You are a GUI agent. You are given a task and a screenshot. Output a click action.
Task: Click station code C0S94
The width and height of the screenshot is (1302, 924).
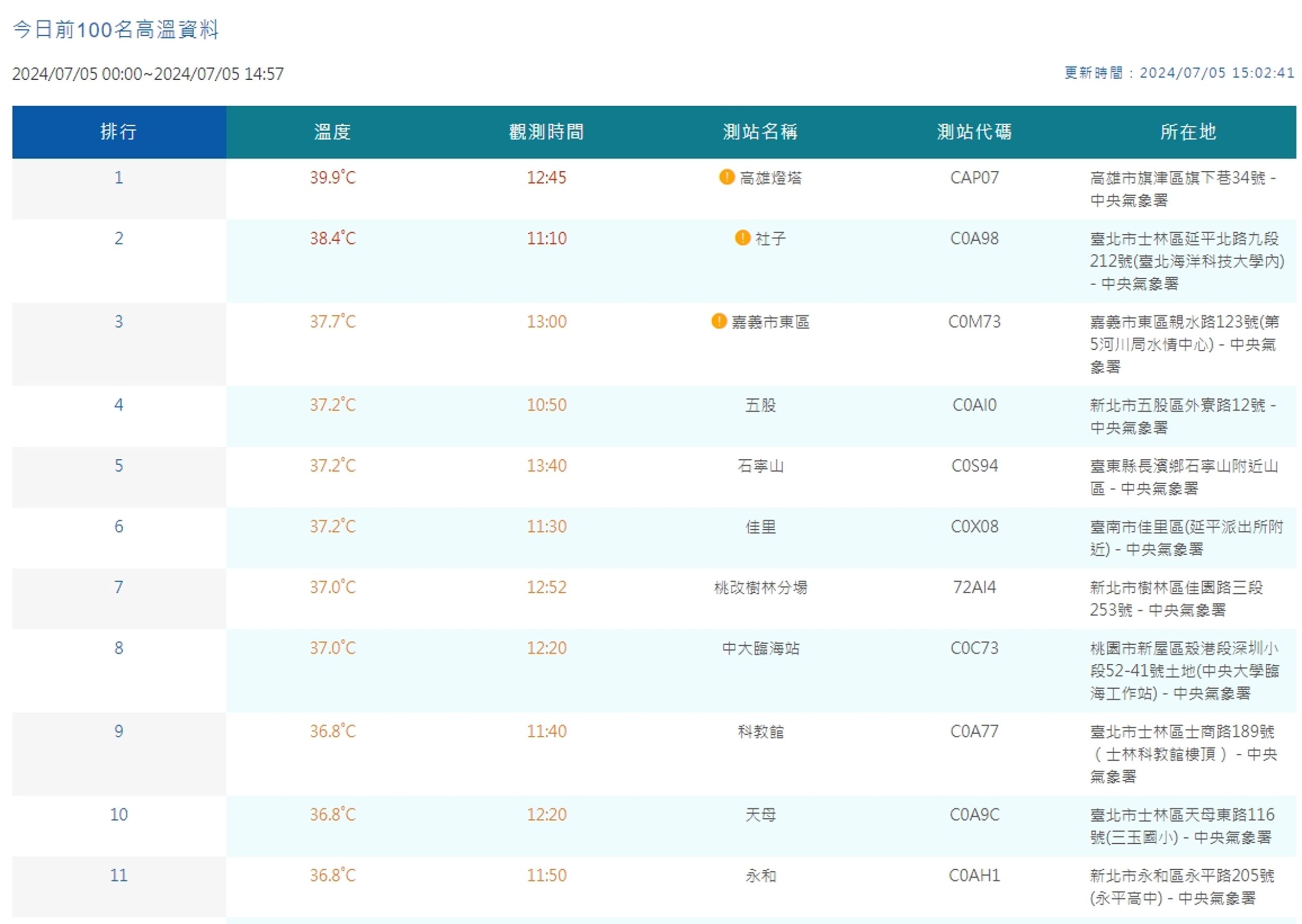pos(974,466)
